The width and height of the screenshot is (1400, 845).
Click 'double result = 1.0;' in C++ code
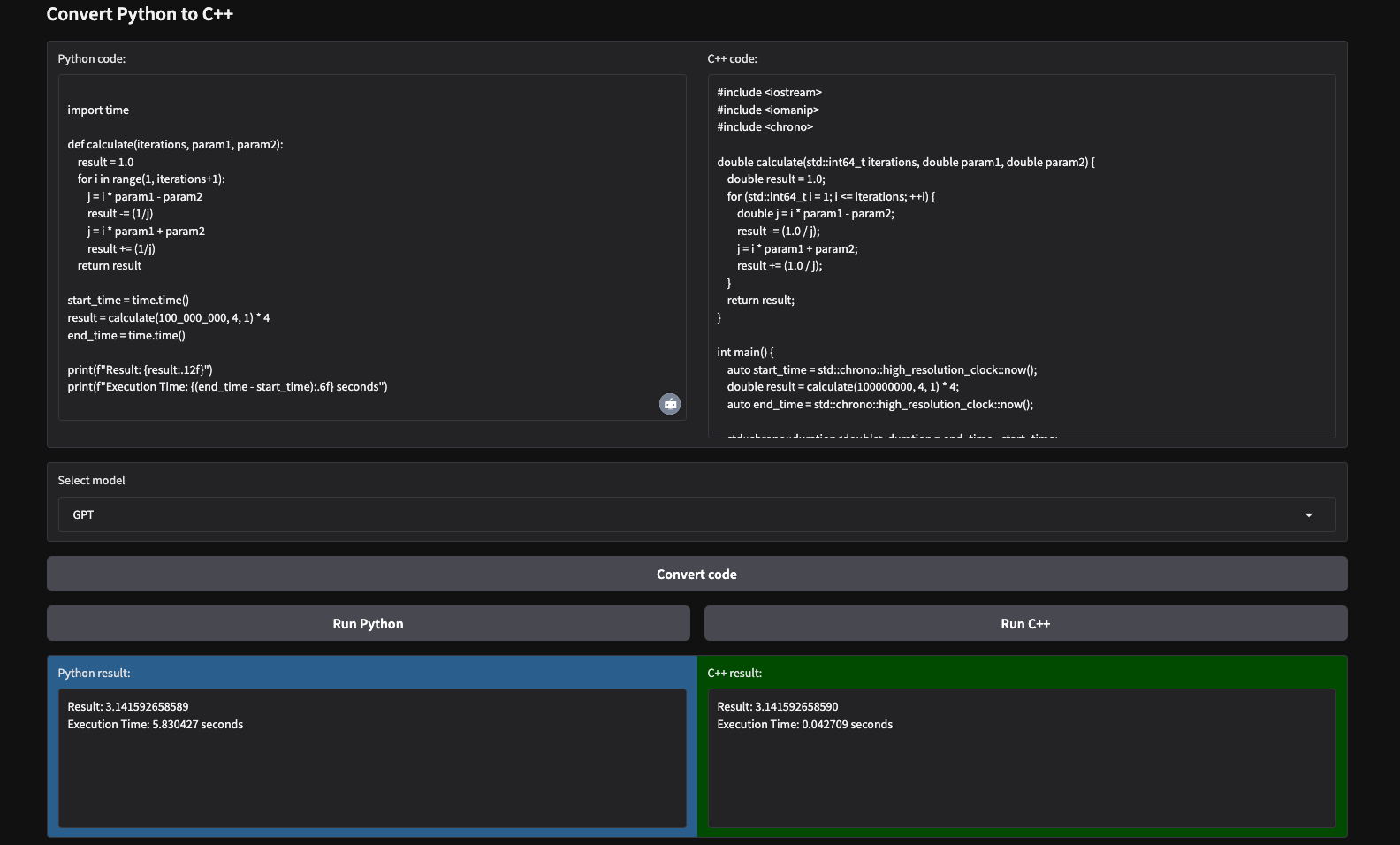[776, 179]
